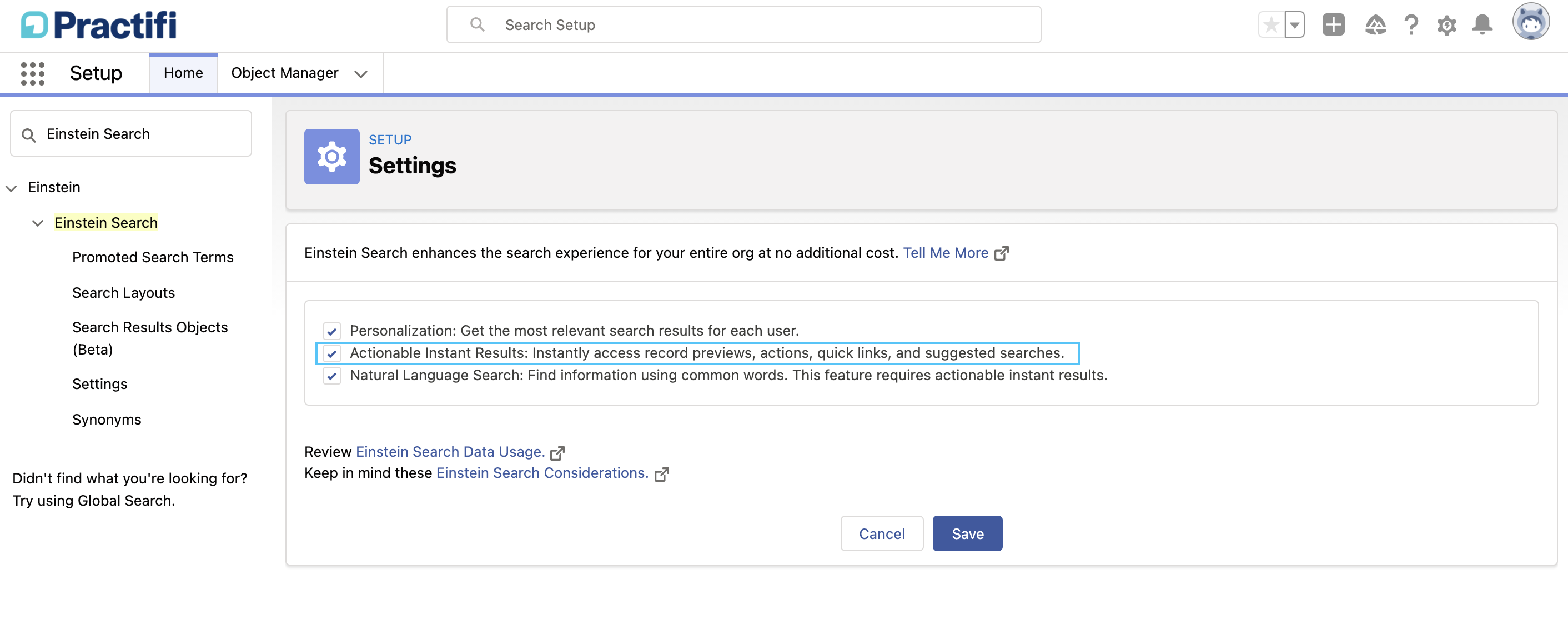Screen dimensions: 1568x639
Task: Toggle Natural Language Search checkbox
Action: (x=331, y=376)
